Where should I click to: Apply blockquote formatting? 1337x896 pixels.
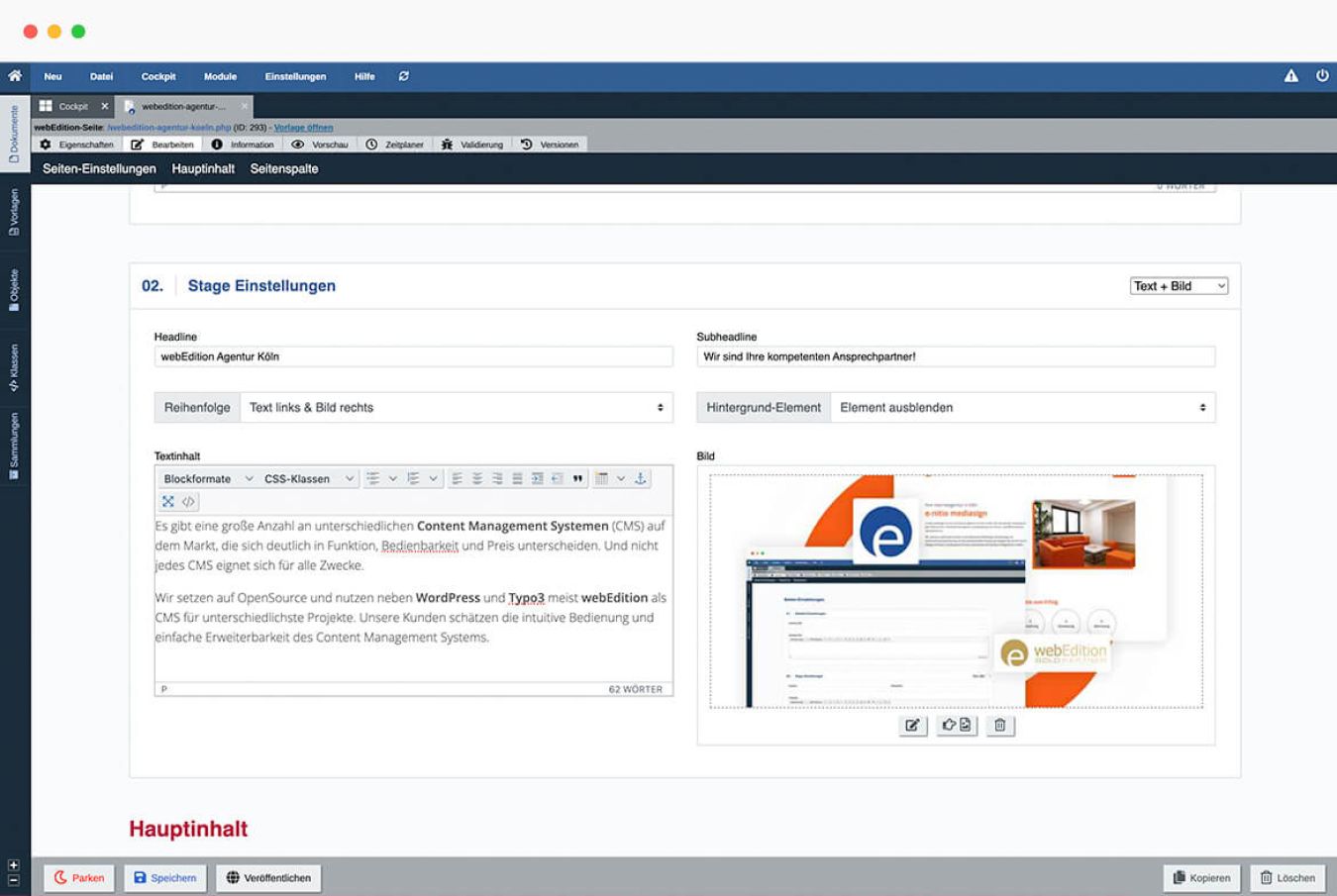point(577,478)
